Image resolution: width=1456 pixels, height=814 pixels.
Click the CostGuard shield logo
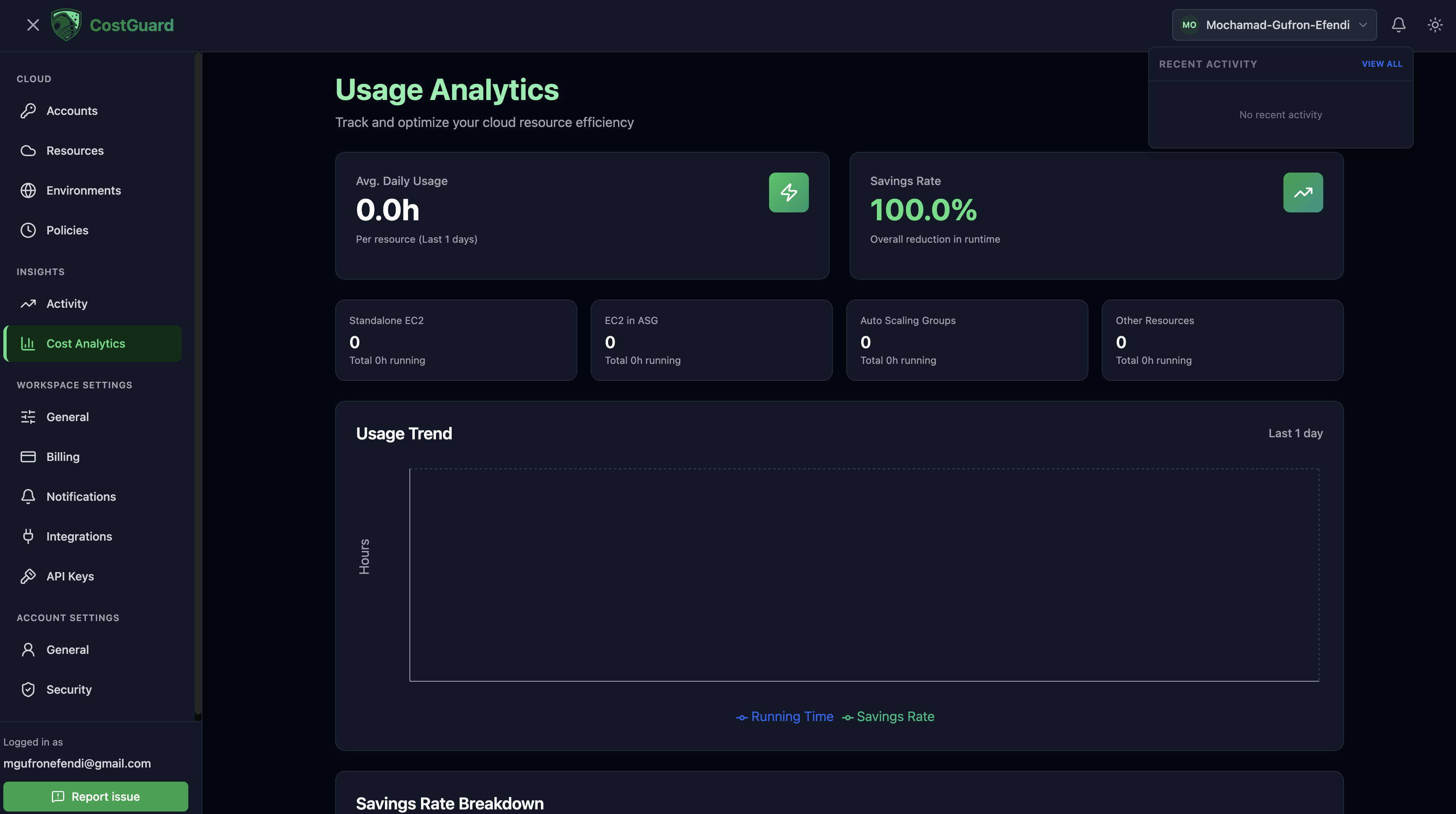click(x=66, y=25)
